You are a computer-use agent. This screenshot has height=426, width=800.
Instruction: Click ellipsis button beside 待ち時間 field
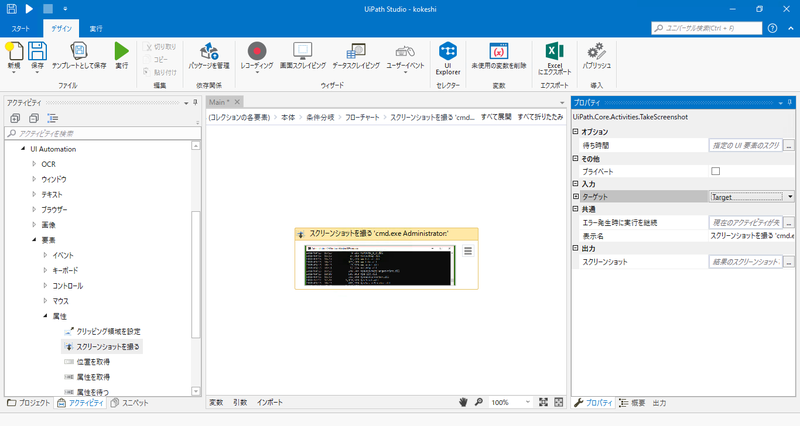pyautogui.click(x=789, y=145)
